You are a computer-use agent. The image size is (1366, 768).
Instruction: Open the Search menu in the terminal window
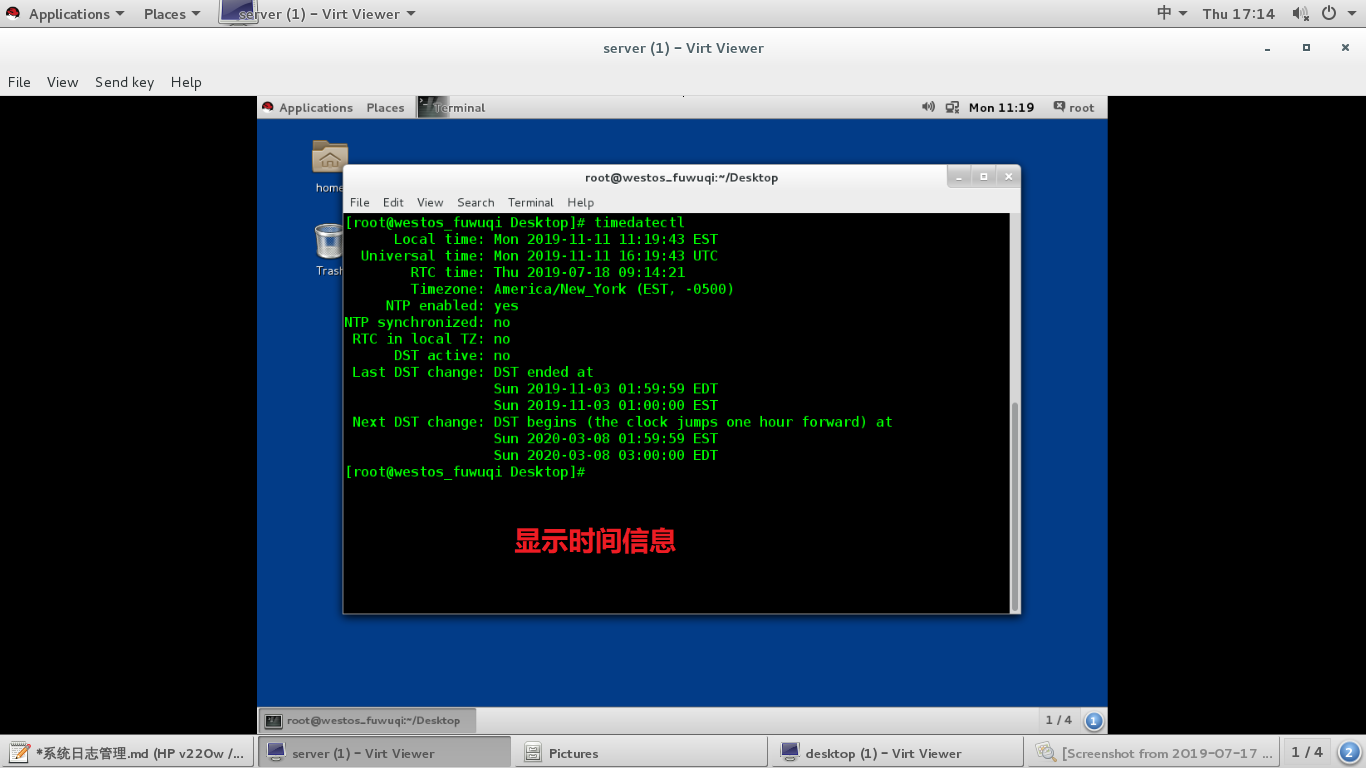coord(475,202)
